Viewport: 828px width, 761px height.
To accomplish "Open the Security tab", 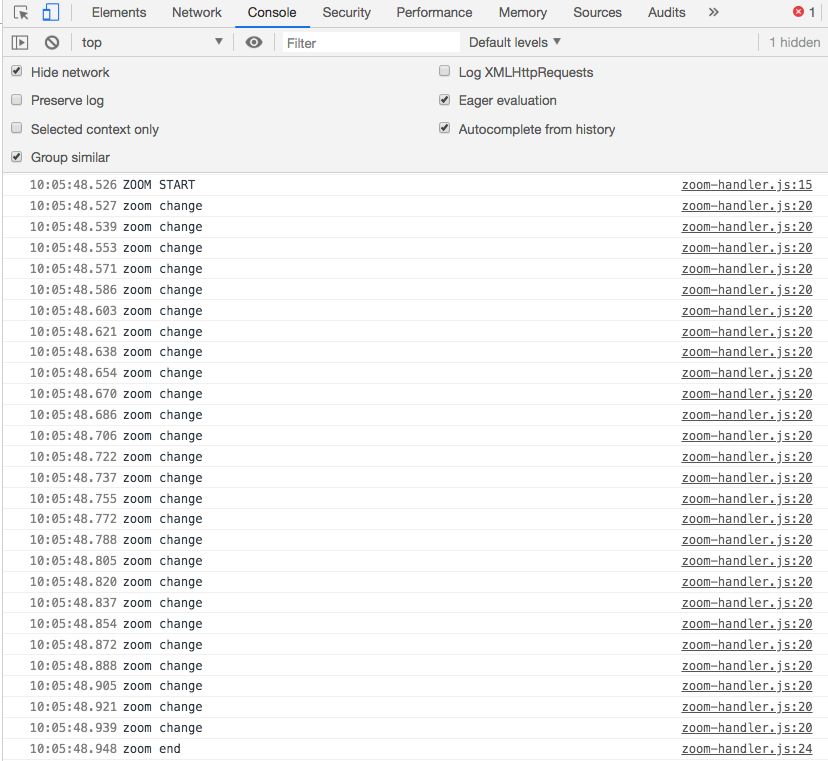I will click(346, 12).
